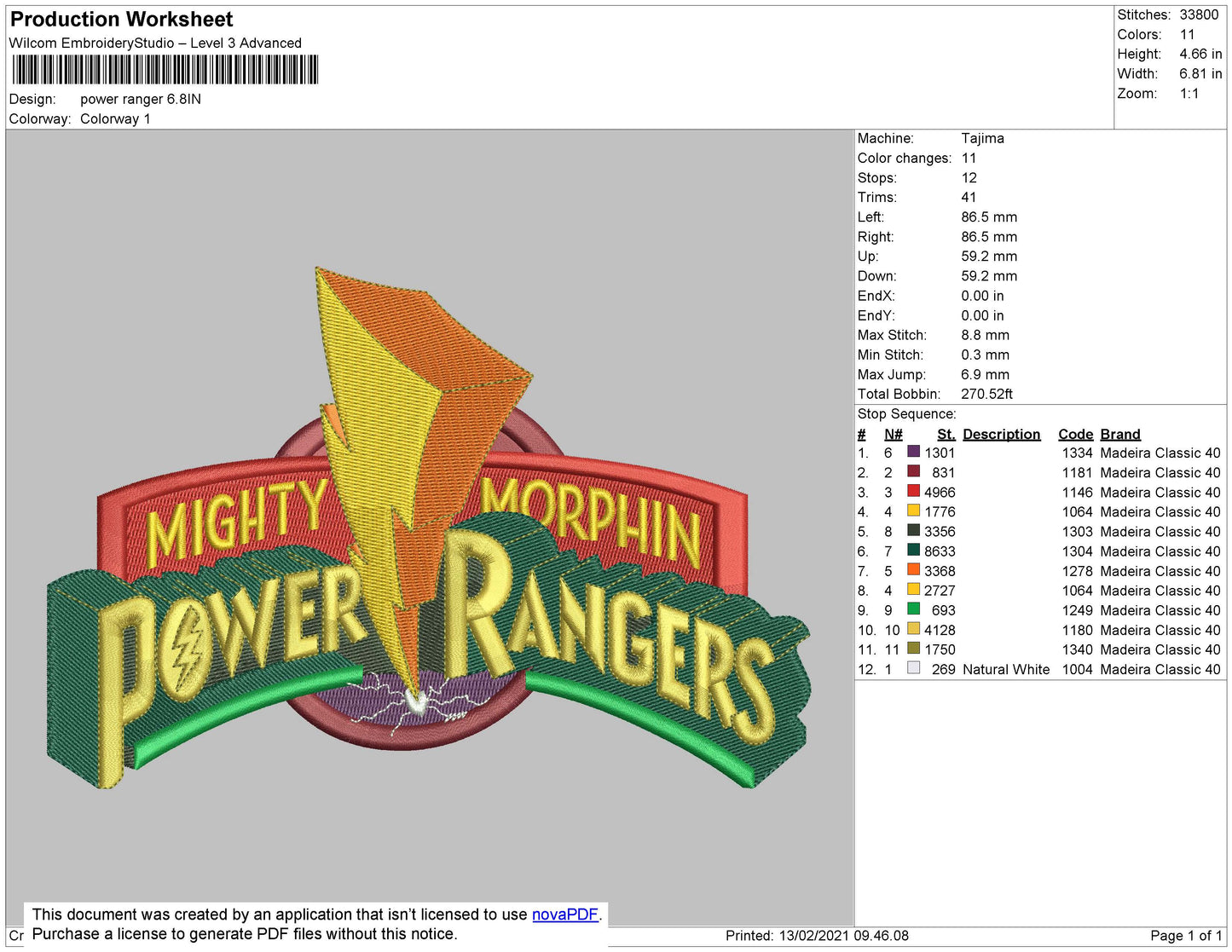The image size is (1232, 952).
Task: Click the Colors value 11 in header
Action: coord(1187,34)
